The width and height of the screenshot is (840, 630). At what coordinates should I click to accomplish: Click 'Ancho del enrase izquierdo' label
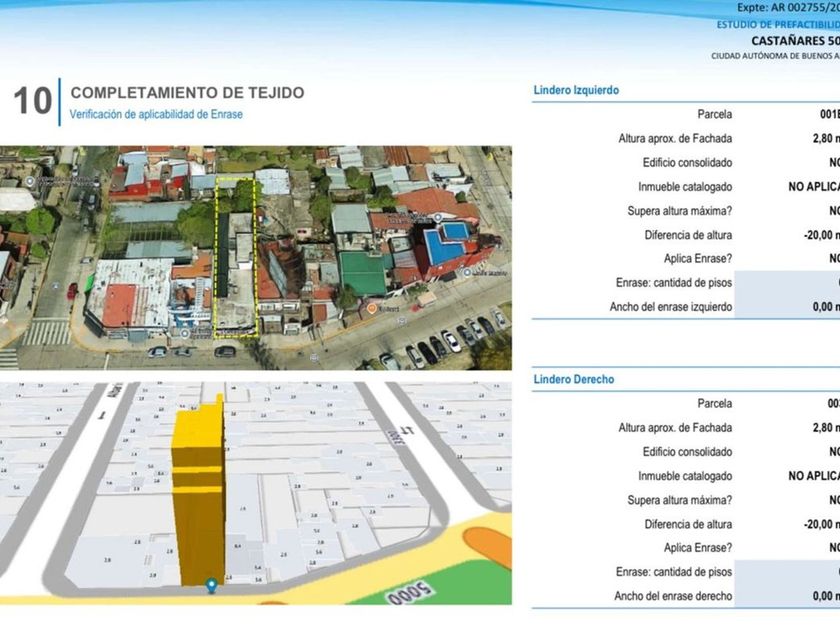[x=671, y=307]
